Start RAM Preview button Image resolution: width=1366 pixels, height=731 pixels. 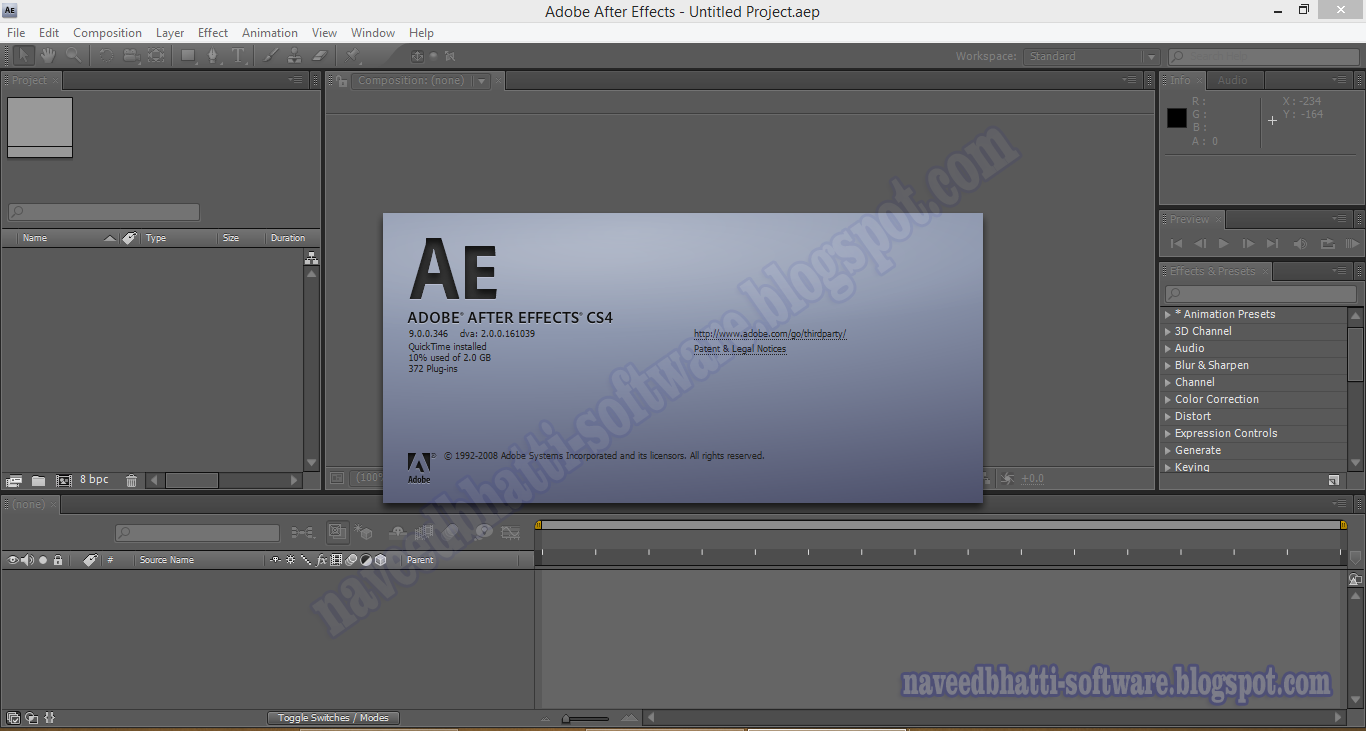coord(1352,243)
